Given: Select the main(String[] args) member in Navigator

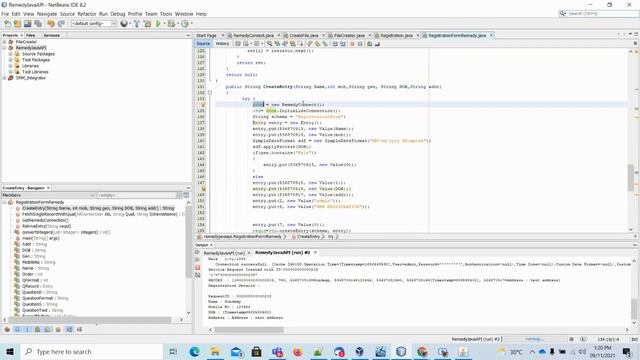Looking at the screenshot, I should [x=40, y=238].
